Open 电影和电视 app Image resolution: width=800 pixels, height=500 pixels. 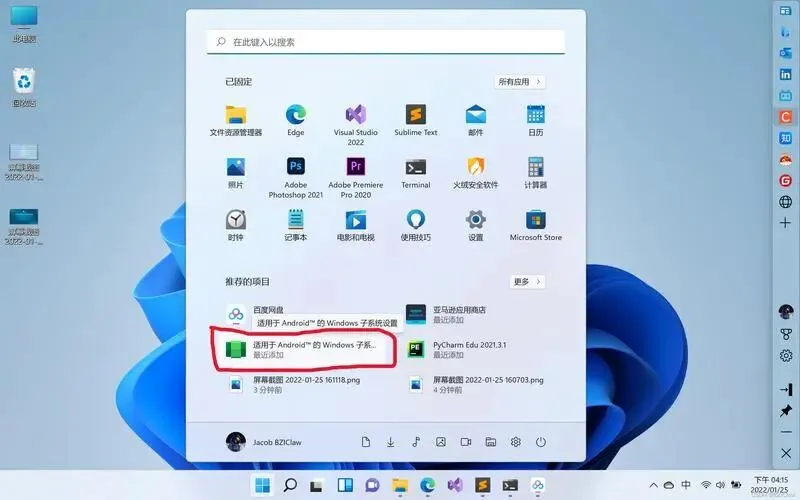click(x=356, y=226)
